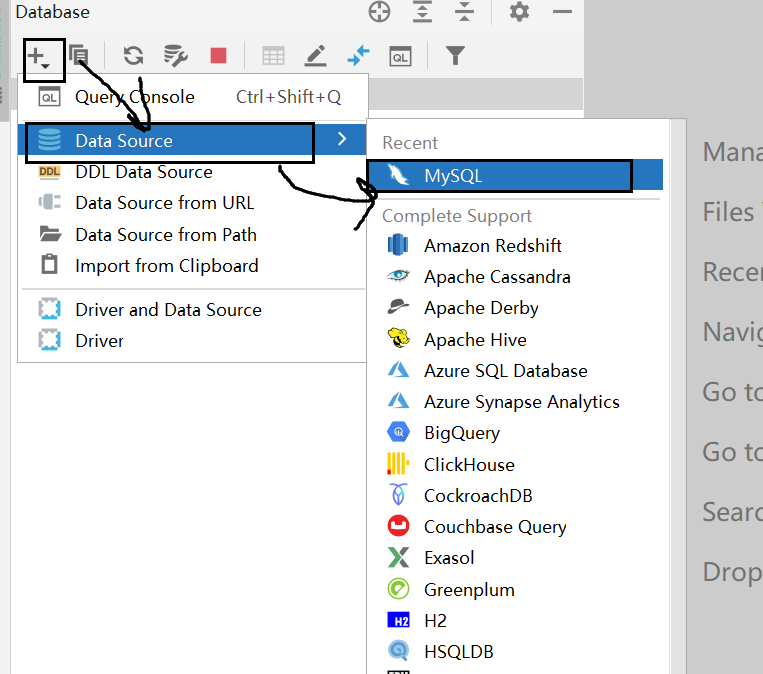Select the Driver menu item

tap(192, 341)
